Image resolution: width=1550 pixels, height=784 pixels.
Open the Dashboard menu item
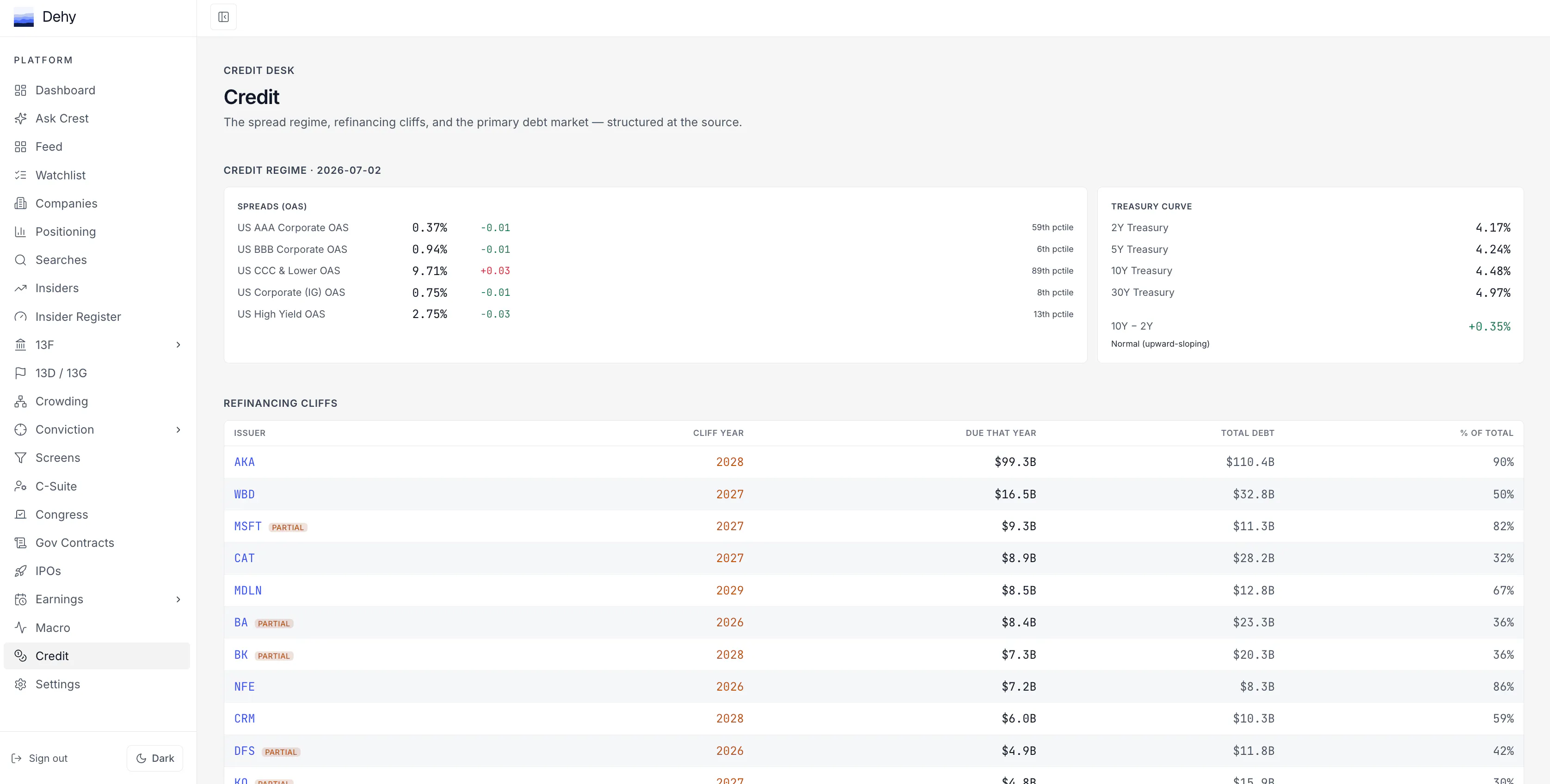coord(97,90)
